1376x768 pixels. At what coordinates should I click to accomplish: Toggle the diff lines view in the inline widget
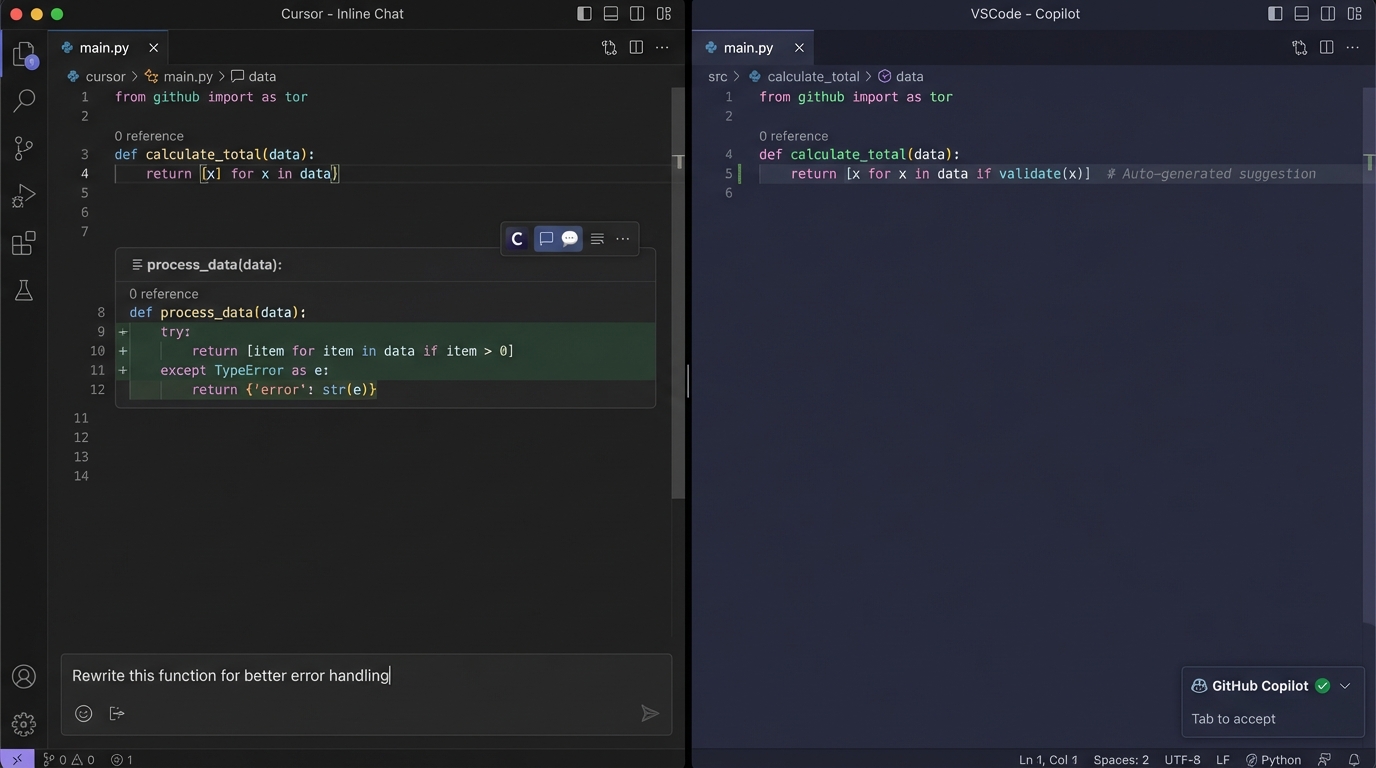[x=597, y=238]
